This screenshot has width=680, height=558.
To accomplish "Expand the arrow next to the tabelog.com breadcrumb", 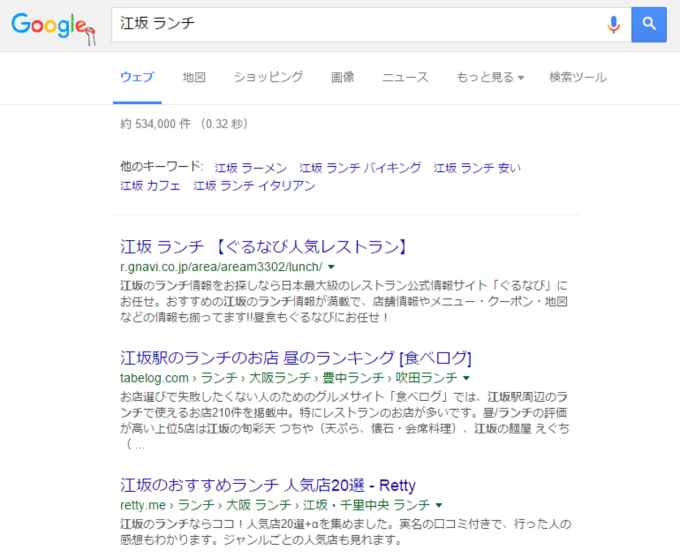I will [466, 378].
